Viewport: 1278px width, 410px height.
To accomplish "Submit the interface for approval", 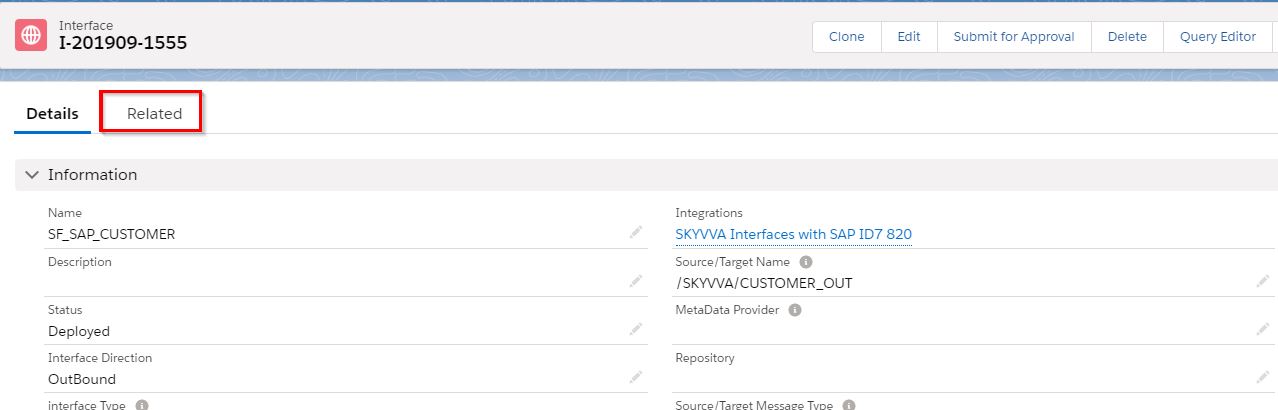I will pos(1013,37).
